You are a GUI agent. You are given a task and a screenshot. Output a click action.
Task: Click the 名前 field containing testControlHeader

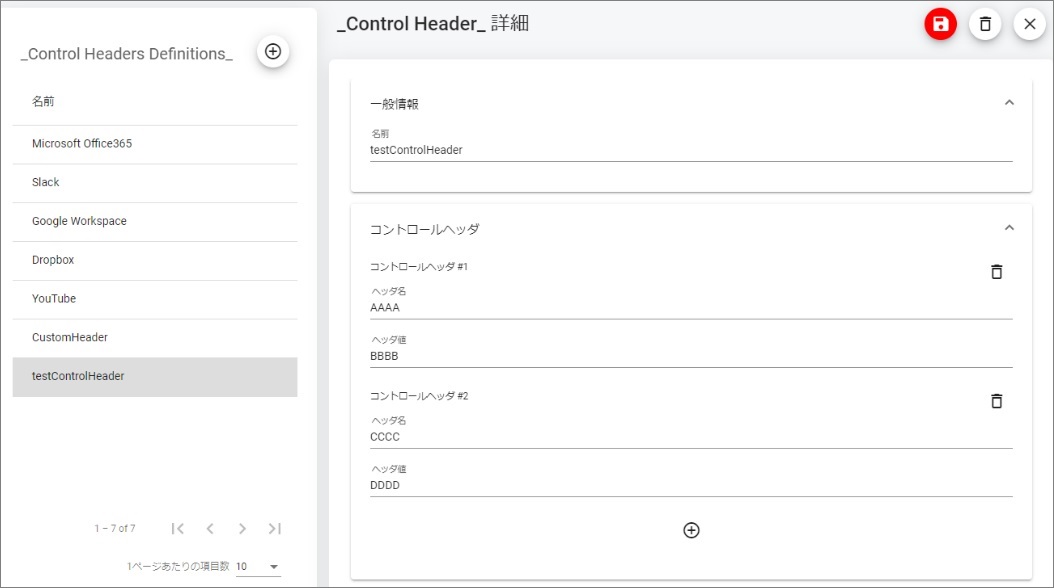tap(690, 151)
